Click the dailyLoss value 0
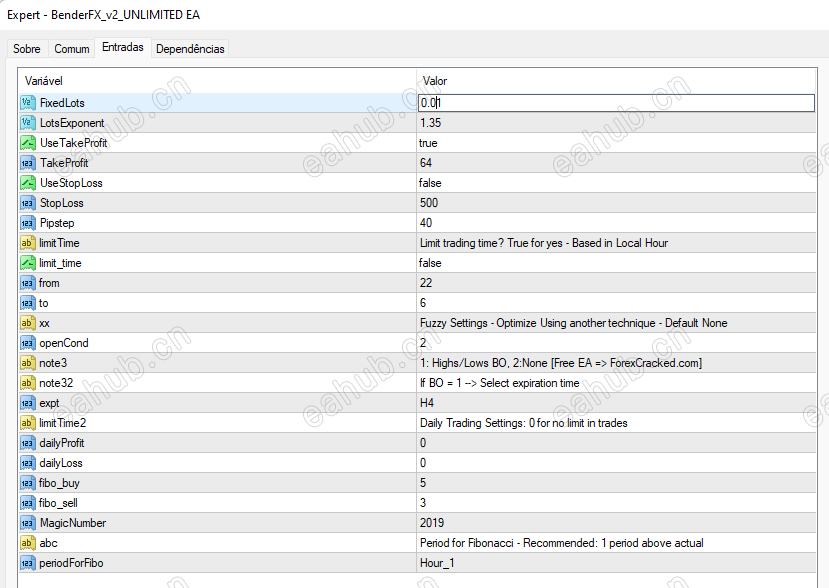 422,463
